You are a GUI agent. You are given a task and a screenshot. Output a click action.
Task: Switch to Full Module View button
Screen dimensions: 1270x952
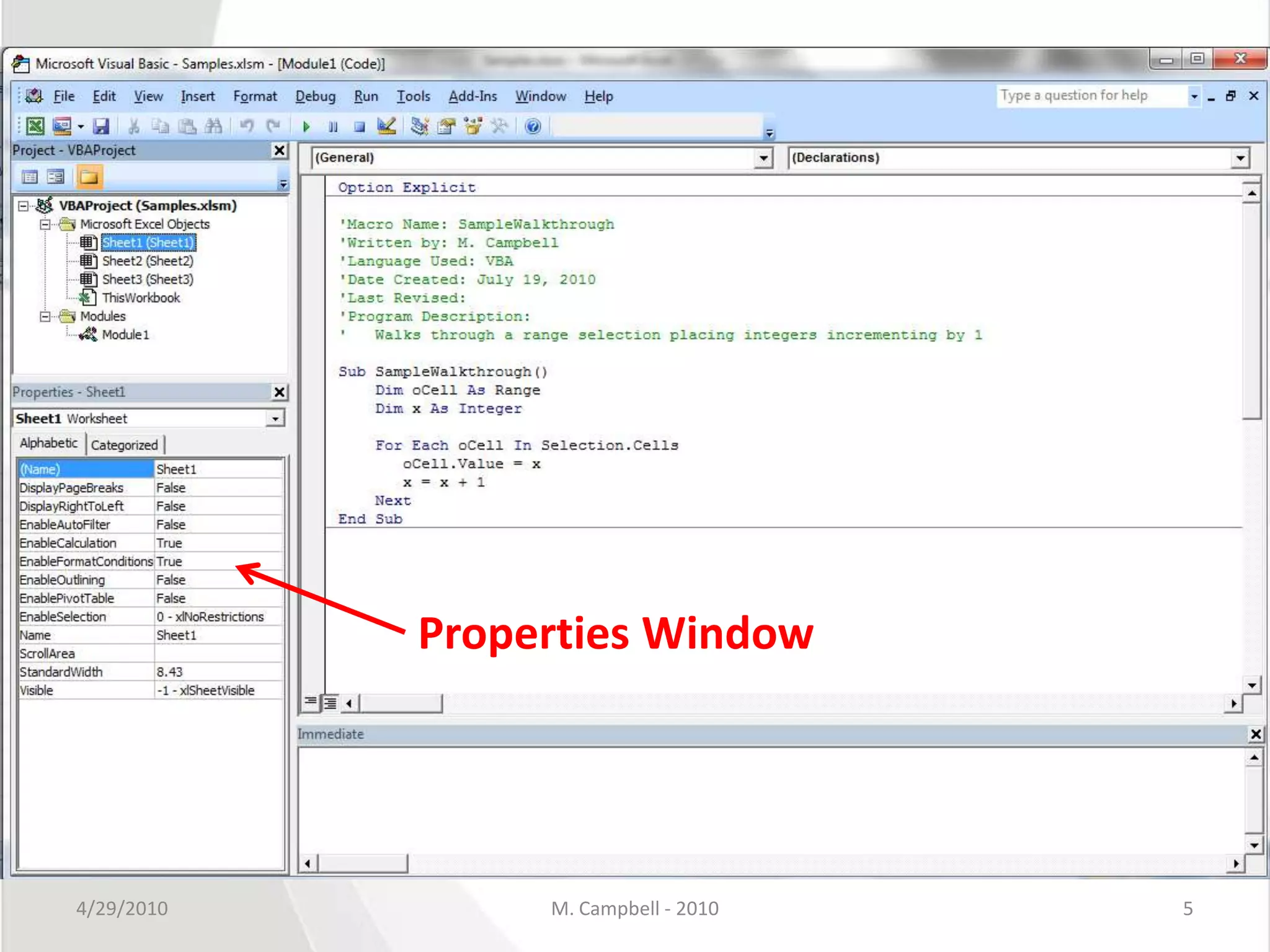coord(331,702)
